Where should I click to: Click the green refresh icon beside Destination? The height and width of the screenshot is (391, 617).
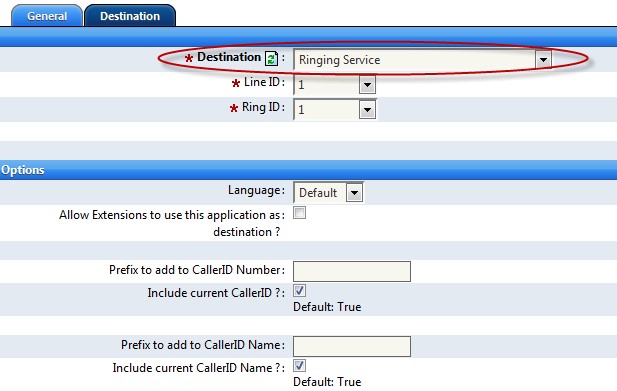click(272, 59)
